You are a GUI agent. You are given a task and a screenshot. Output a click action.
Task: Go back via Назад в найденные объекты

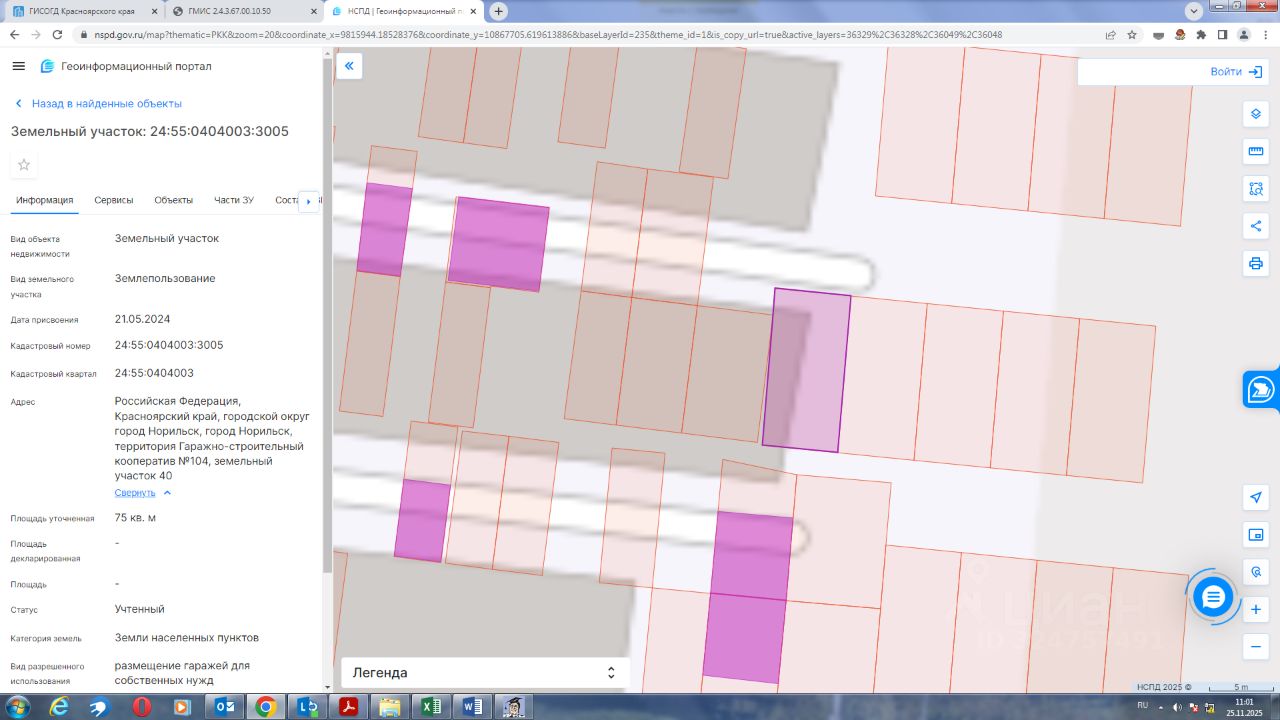(97, 104)
